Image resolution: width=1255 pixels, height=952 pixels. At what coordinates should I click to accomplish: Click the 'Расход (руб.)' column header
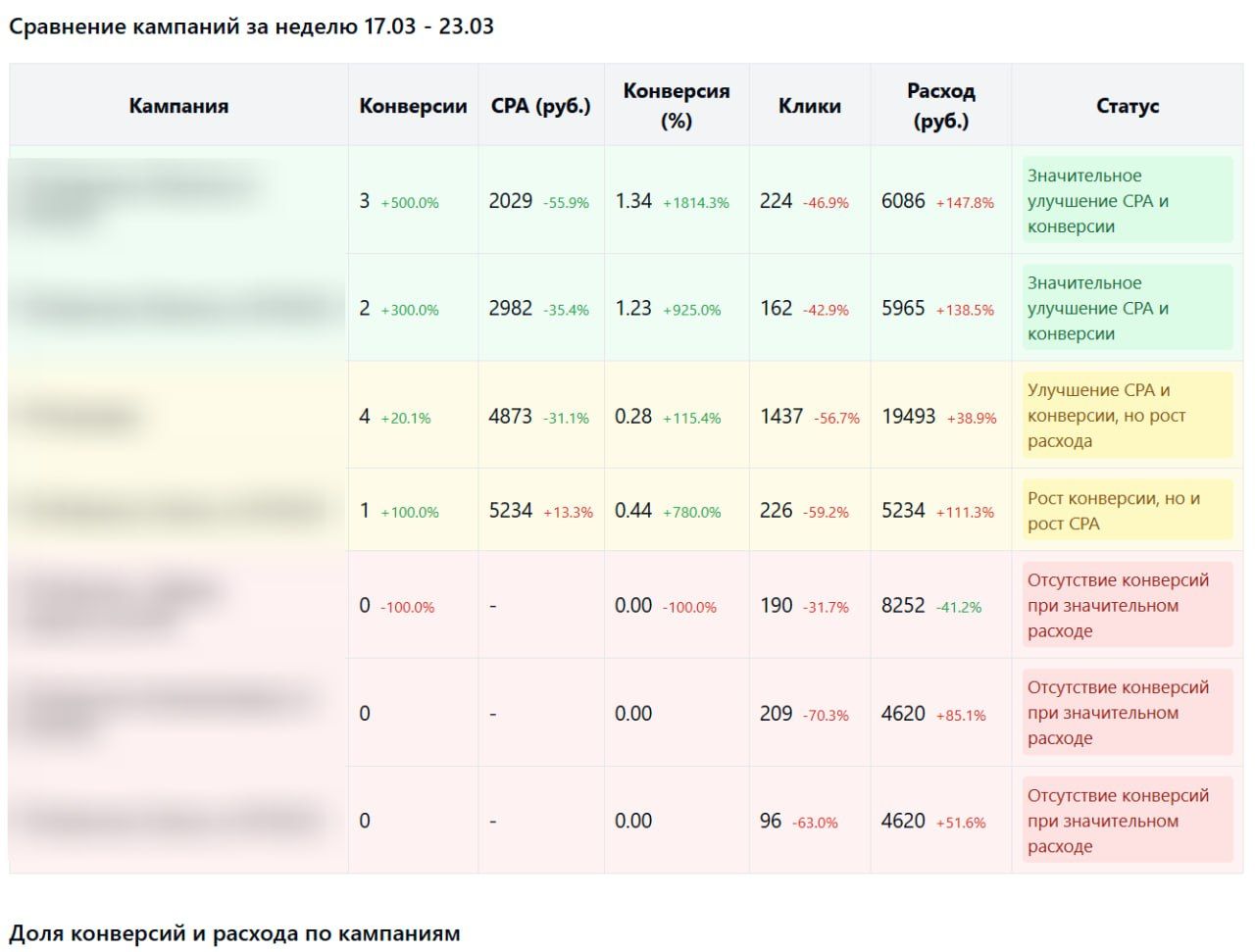941,106
